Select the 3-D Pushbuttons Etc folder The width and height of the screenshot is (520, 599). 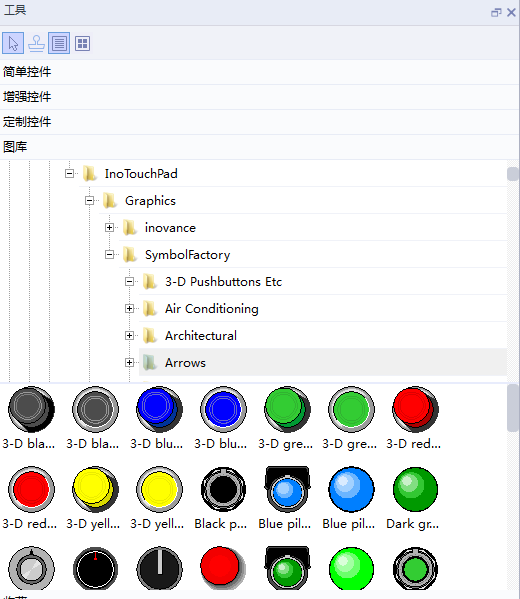coord(224,282)
